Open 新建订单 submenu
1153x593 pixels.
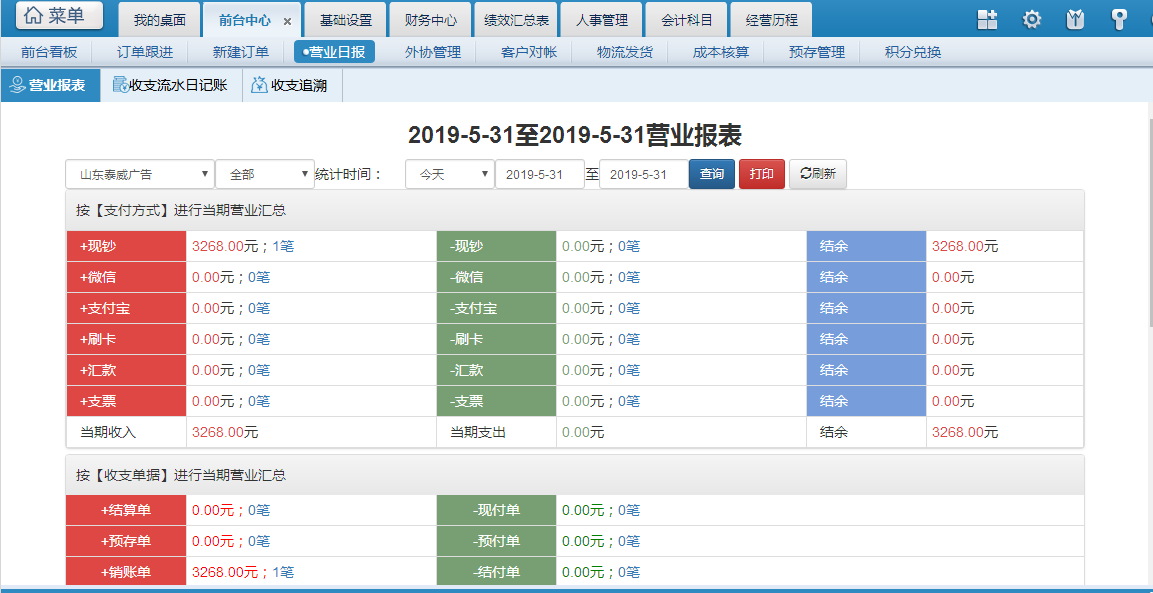coord(240,52)
